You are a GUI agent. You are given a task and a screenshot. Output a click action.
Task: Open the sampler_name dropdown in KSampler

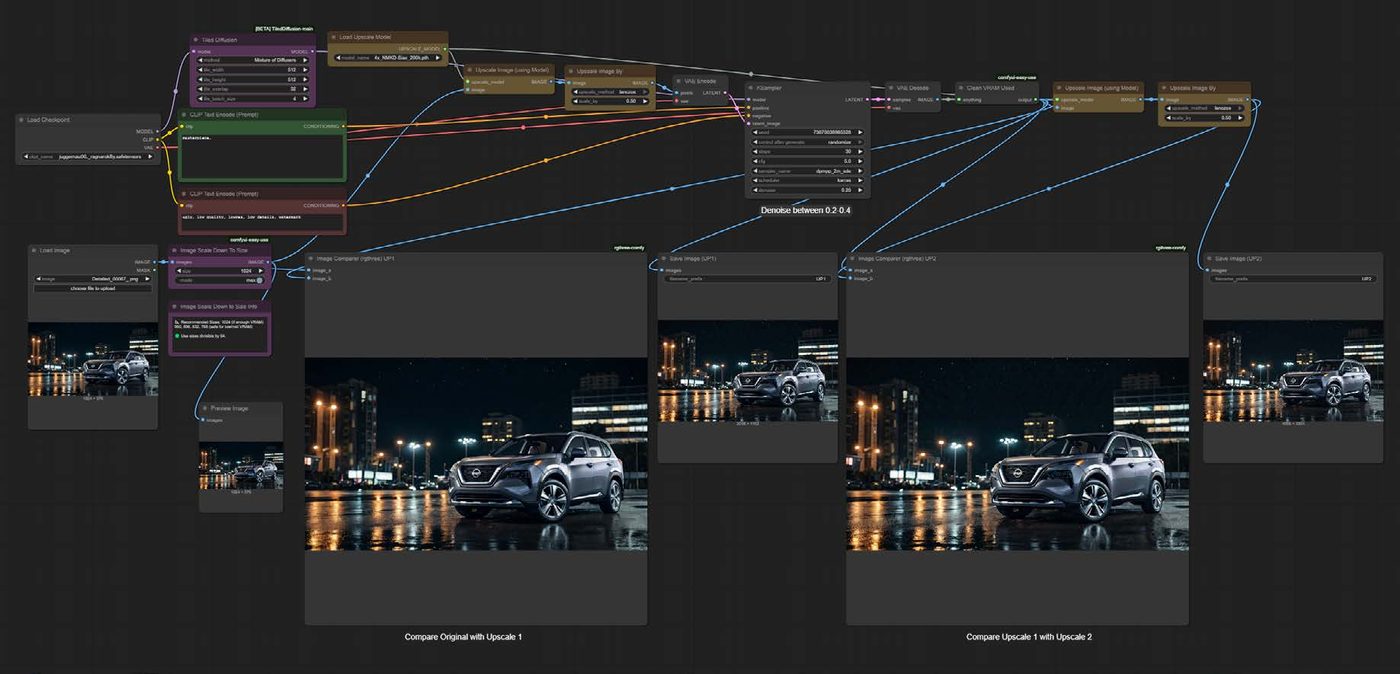pos(808,171)
